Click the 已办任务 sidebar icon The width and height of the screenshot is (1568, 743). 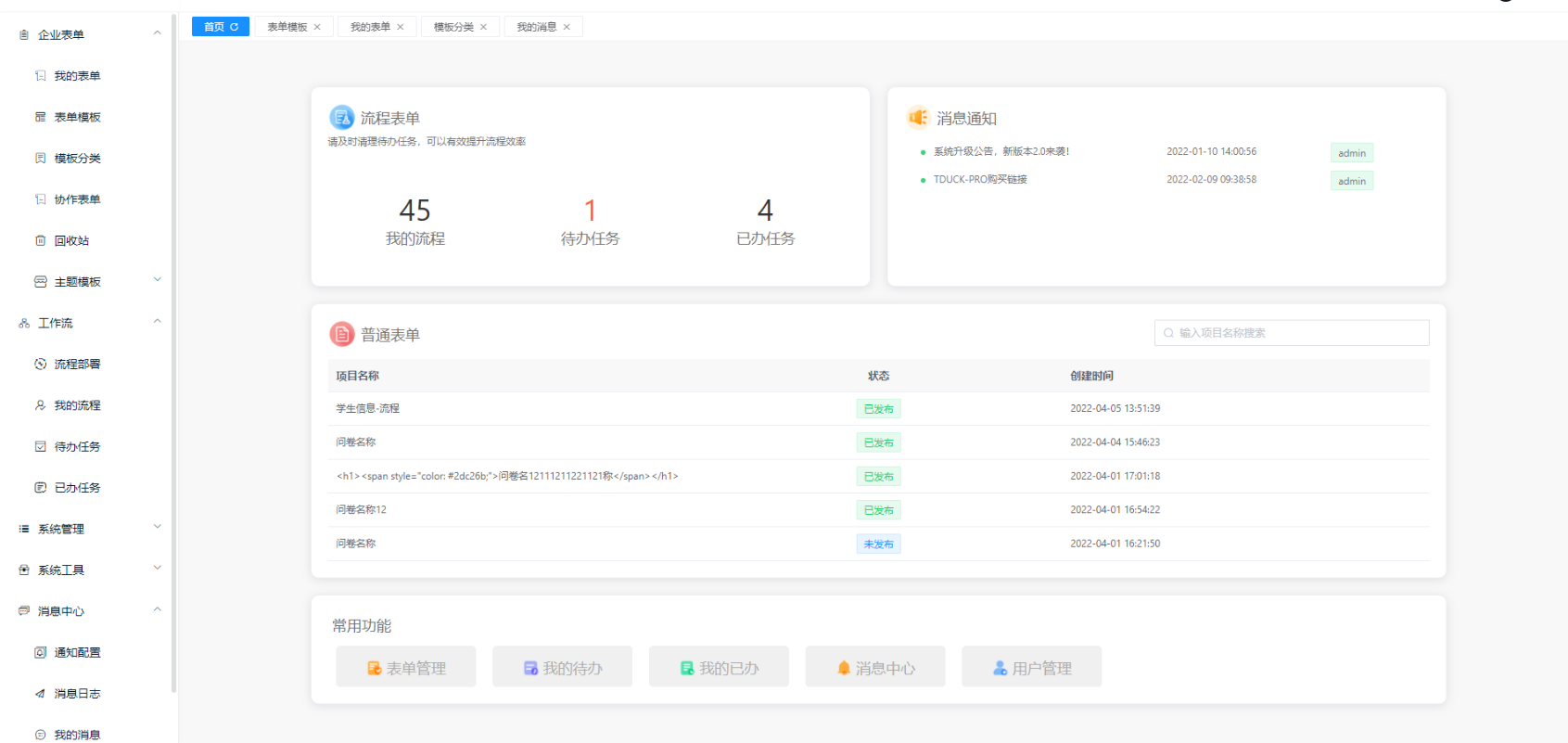point(40,487)
